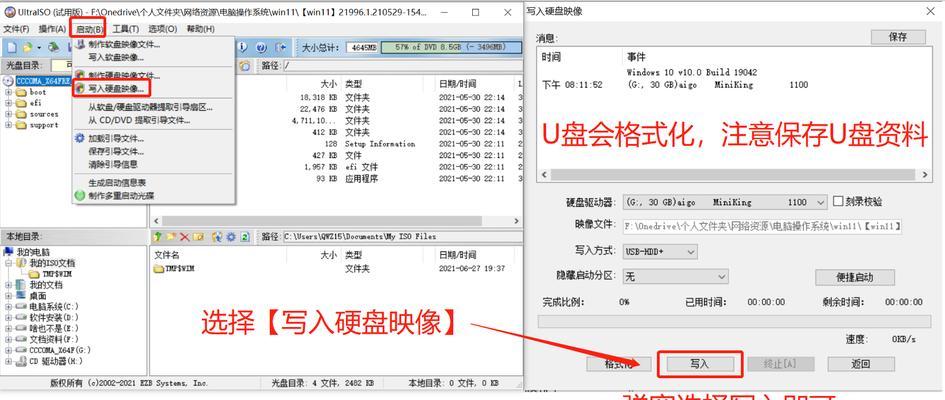Open the 帮助(H) menu
This screenshot has width=945, height=400.
[200, 29]
